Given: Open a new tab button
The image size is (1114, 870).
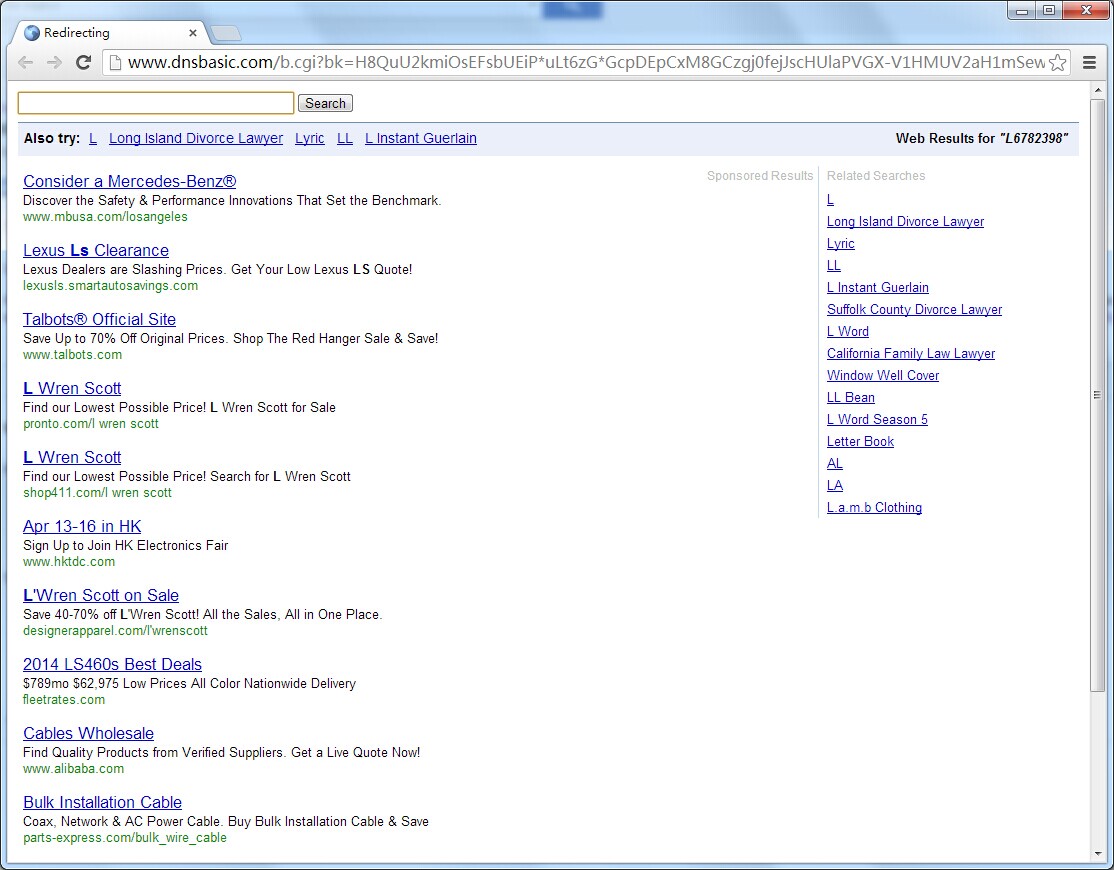Looking at the screenshot, I should tap(226, 33).
